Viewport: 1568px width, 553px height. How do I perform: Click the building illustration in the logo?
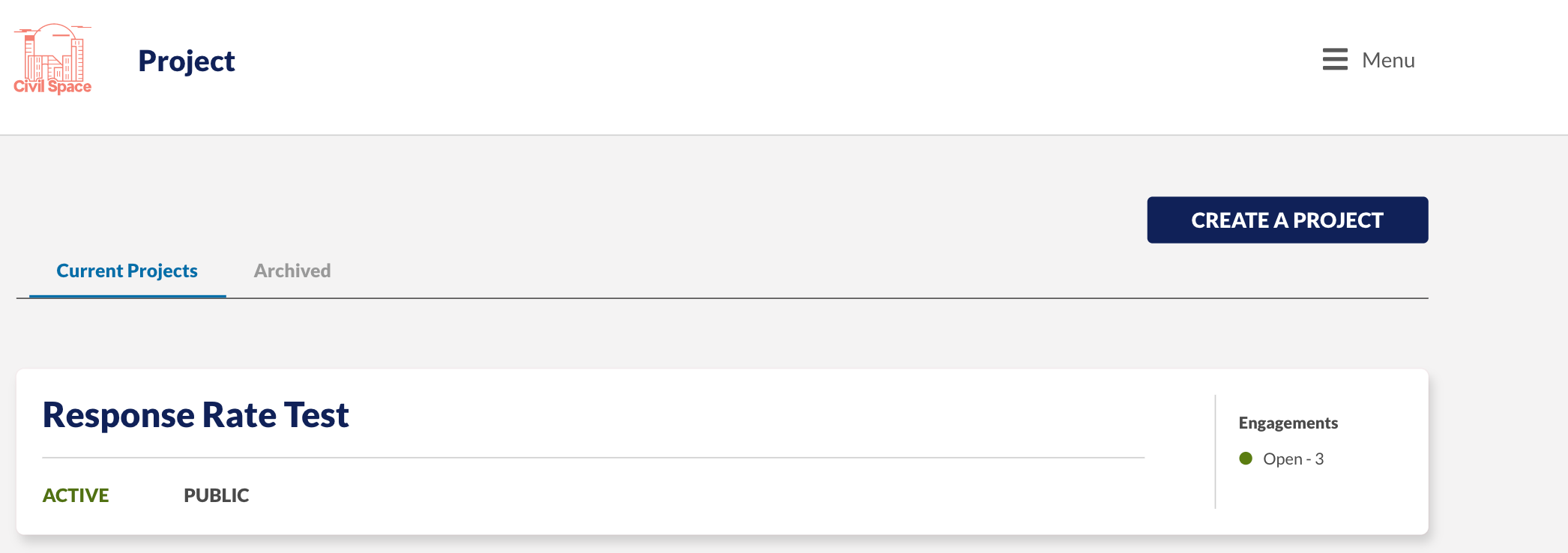(52, 51)
